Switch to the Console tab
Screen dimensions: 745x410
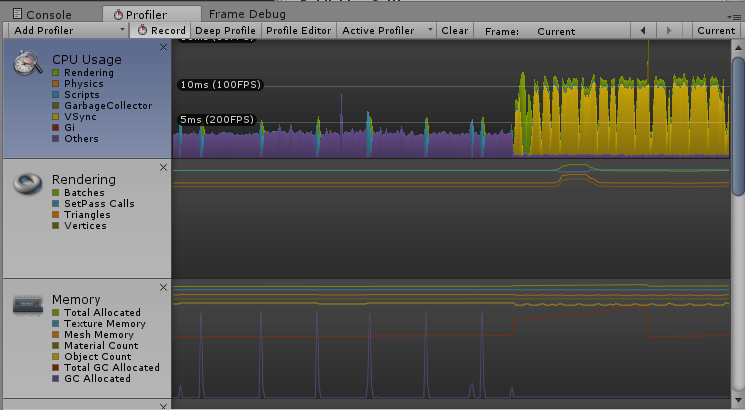(x=42, y=14)
